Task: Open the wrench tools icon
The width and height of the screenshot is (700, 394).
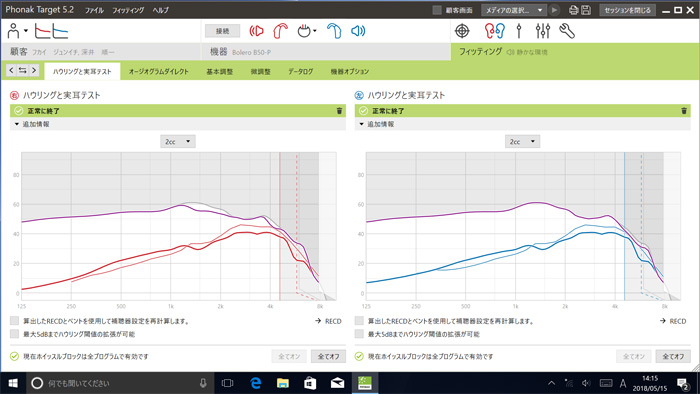Action: click(567, 31)
